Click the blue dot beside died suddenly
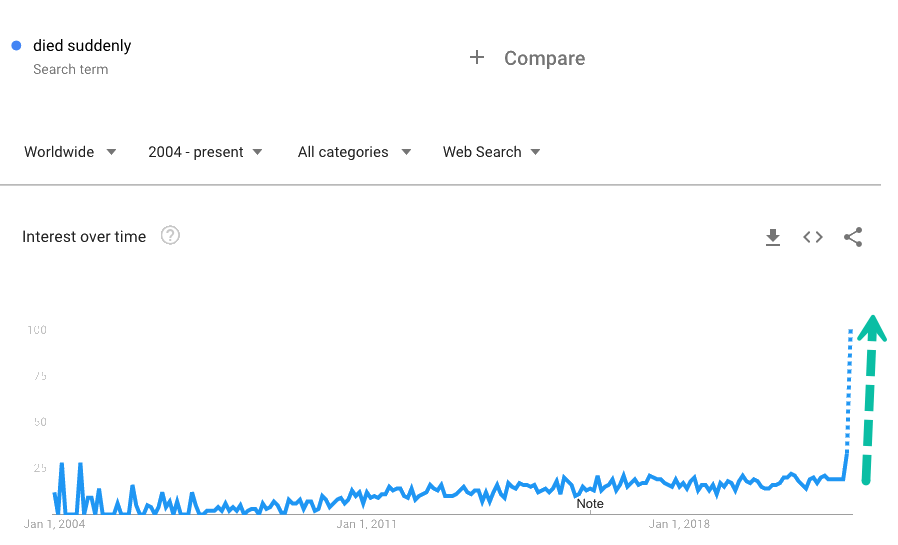The image size is (898, 545). [x=17, y=45]
